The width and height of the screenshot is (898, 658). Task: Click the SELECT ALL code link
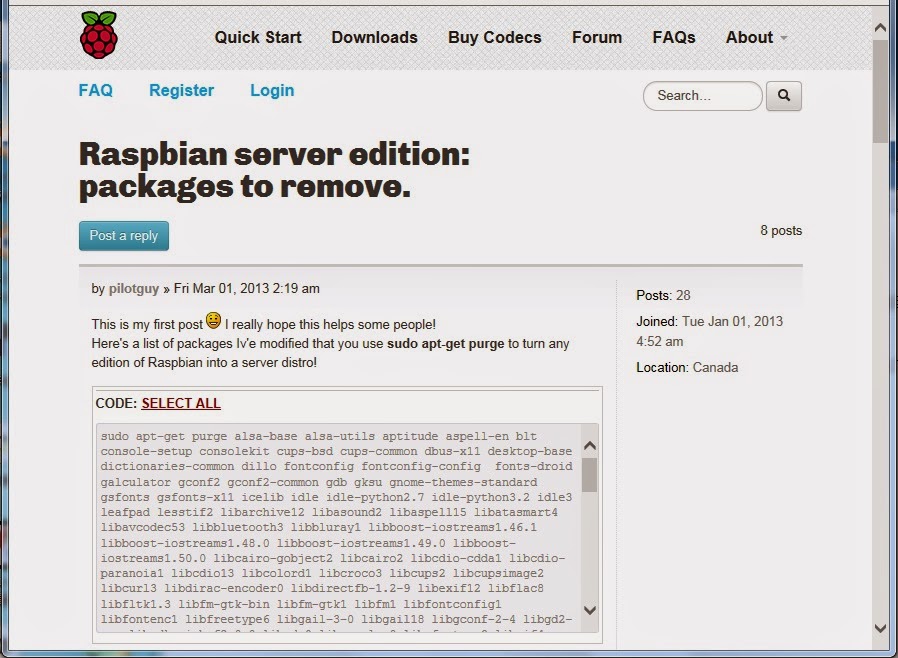[x=181, y=403]
